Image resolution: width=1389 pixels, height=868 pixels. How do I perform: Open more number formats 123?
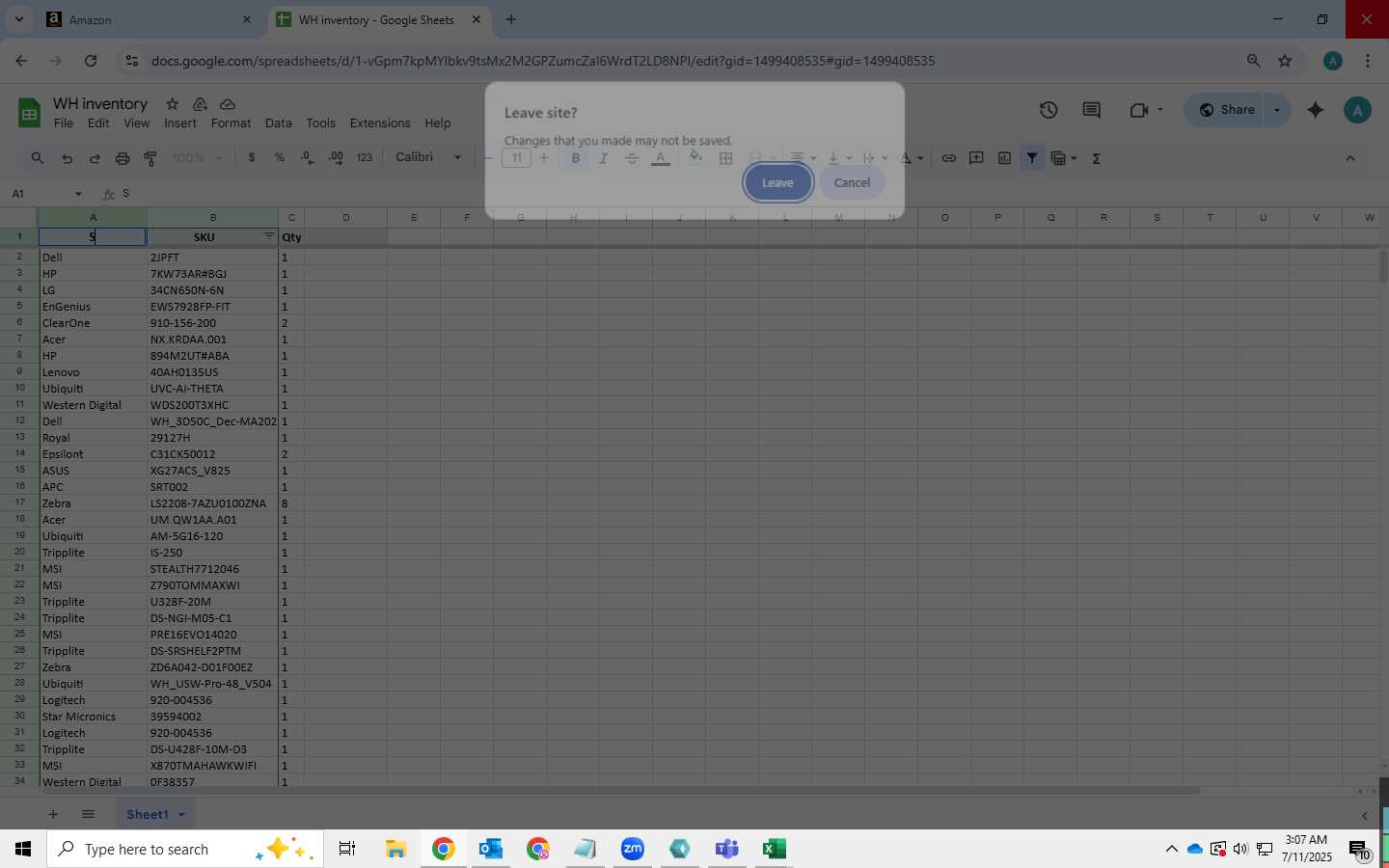coord(364,158)
